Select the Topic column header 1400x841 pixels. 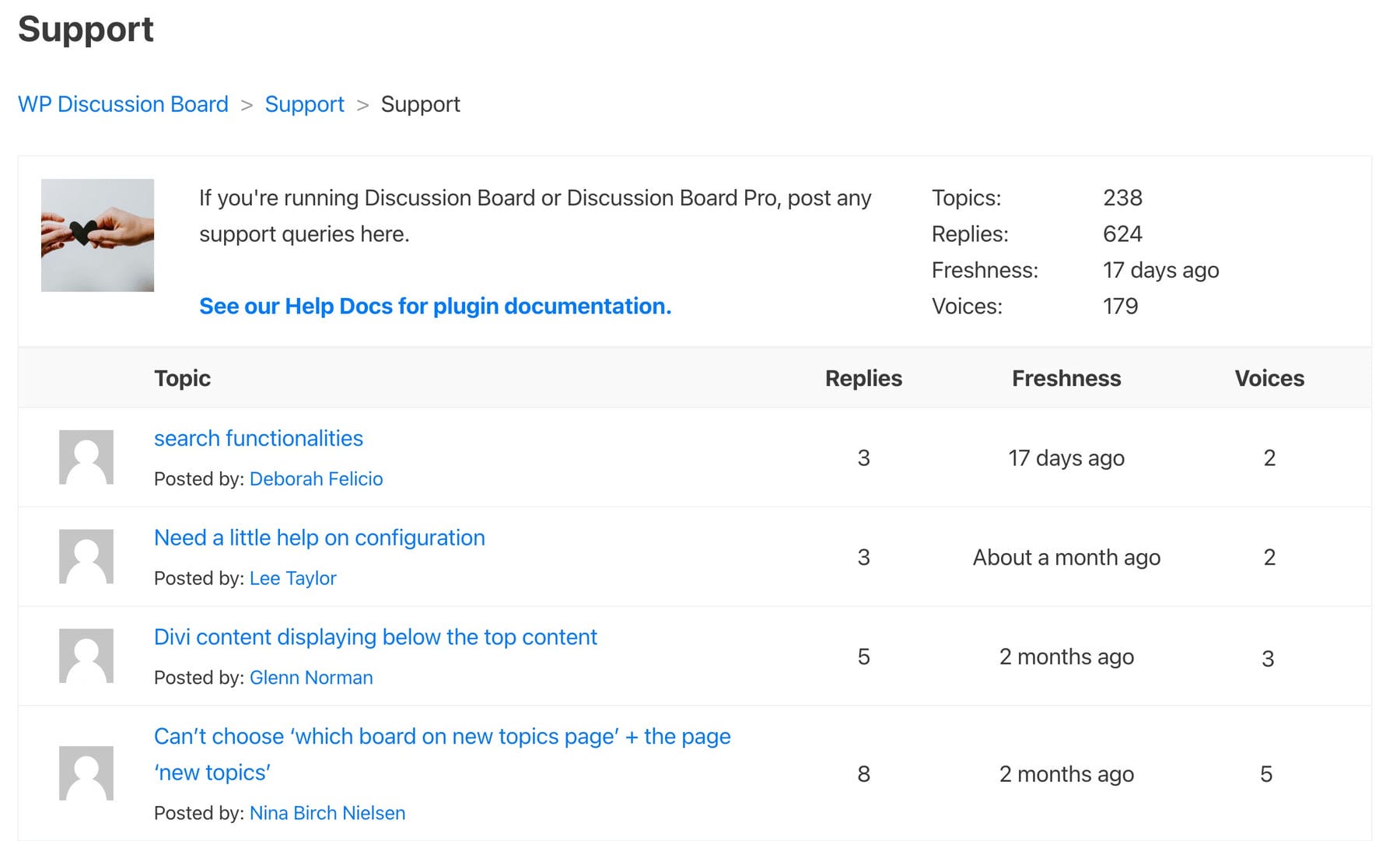click(182, 378)
